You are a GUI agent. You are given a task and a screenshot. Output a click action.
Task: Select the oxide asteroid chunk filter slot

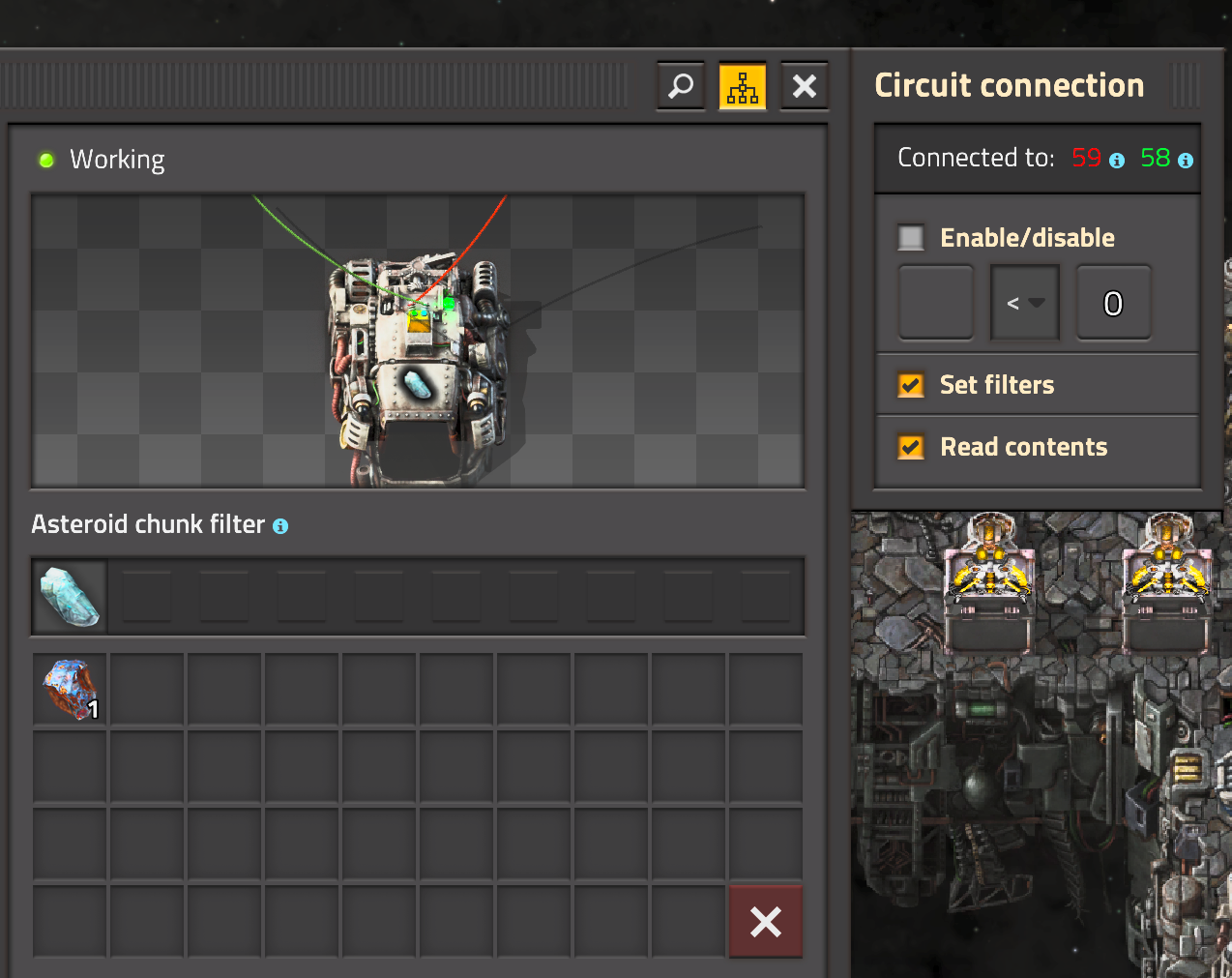pos(70,597)
